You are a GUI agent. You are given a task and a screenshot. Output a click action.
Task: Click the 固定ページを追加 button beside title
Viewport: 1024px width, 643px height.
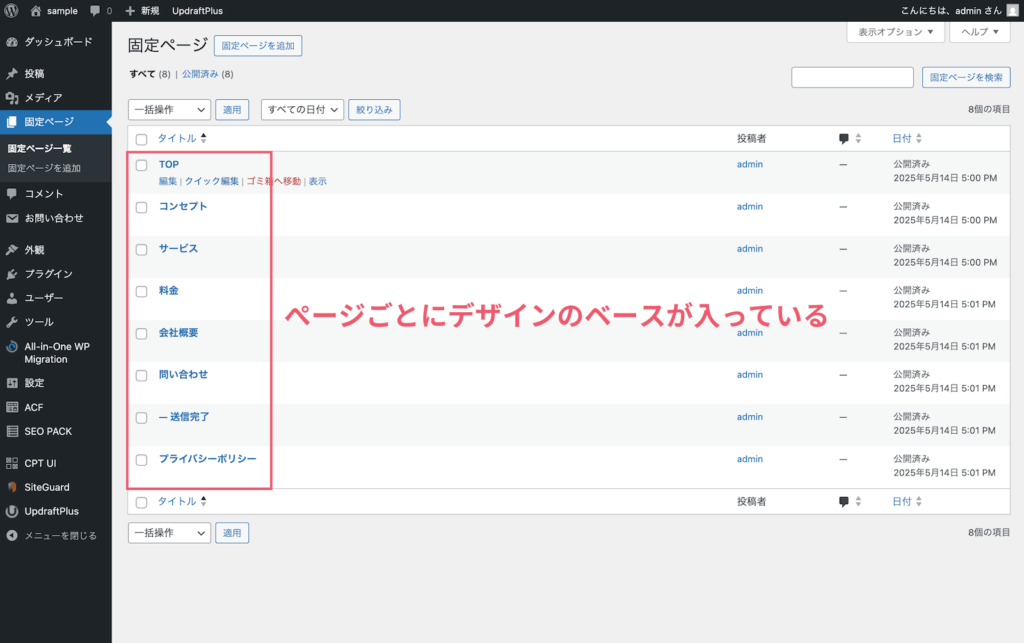[x=258, y=46]
